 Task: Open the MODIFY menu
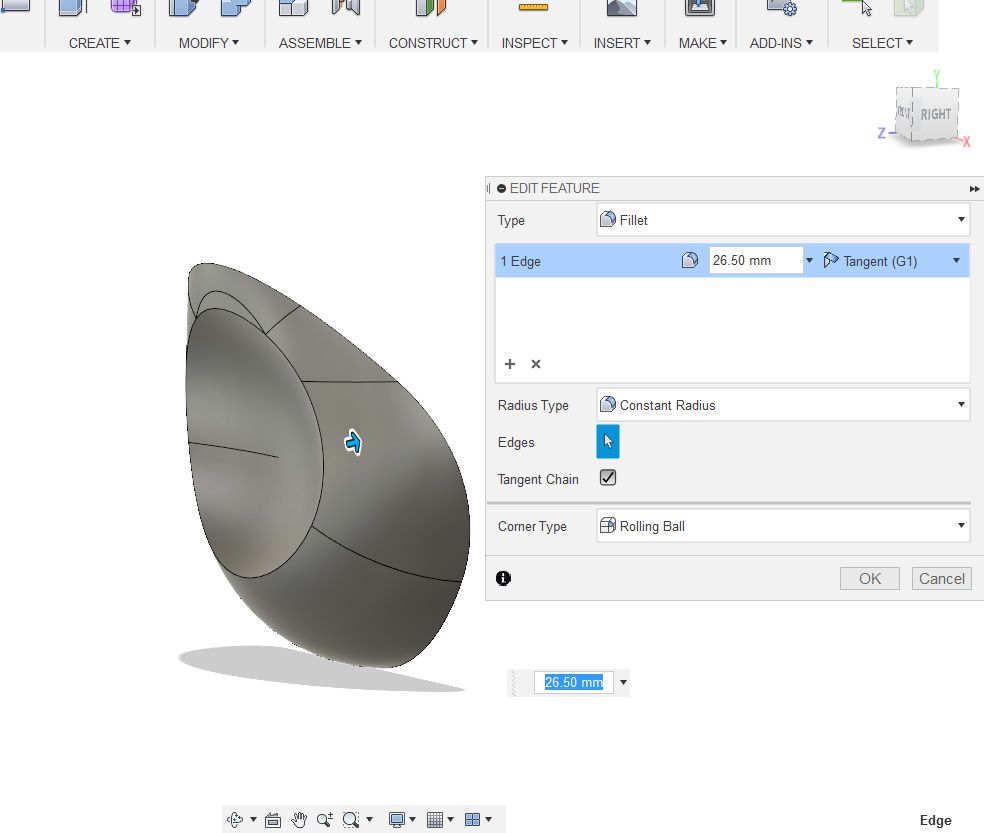[x=209, y=43]
